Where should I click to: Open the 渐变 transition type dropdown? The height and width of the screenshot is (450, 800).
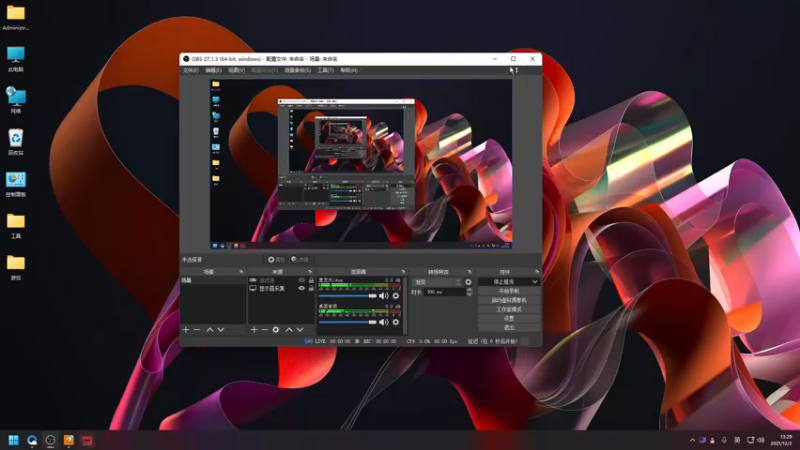[437, 282]
